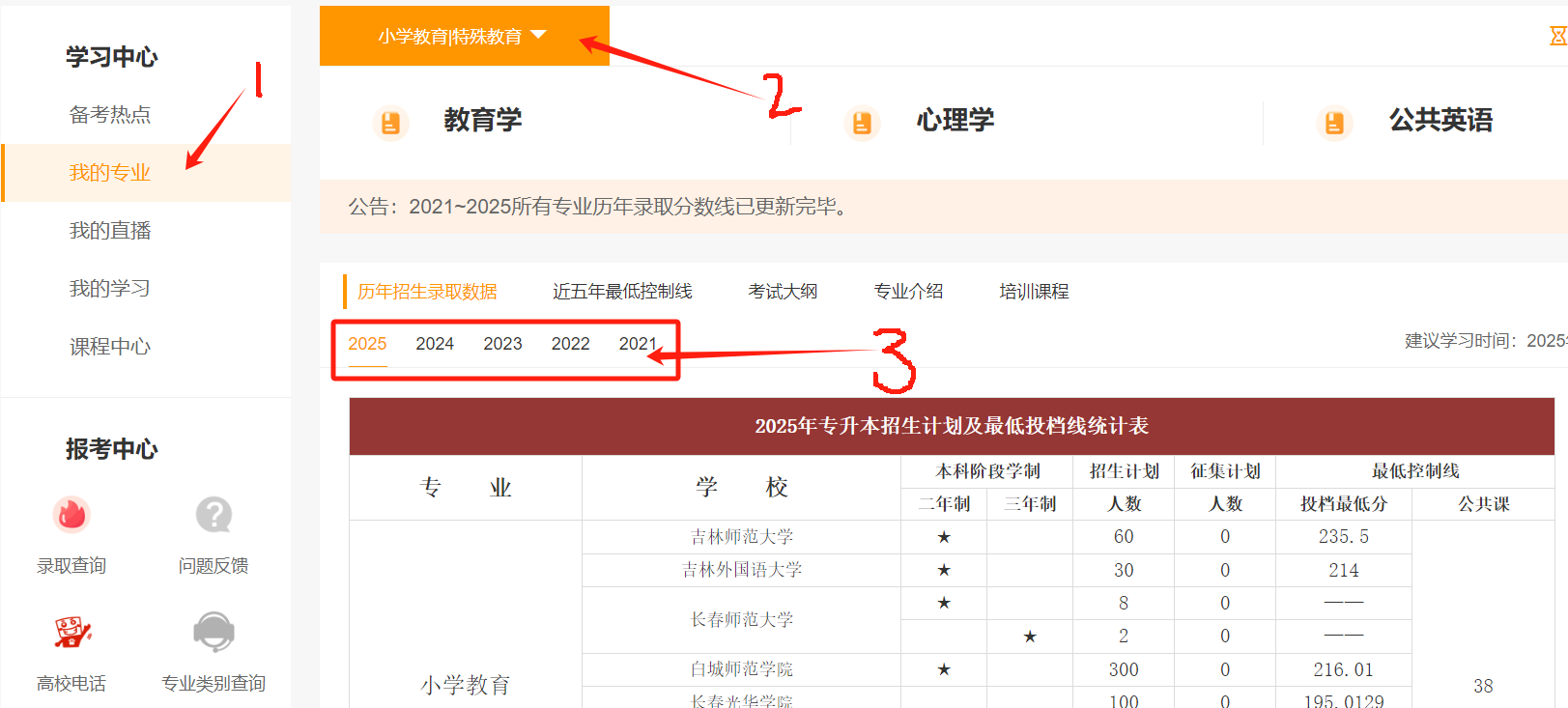Open the 培训课程 tab
Screen dimensions: 1568x708
coord(1034,292)
